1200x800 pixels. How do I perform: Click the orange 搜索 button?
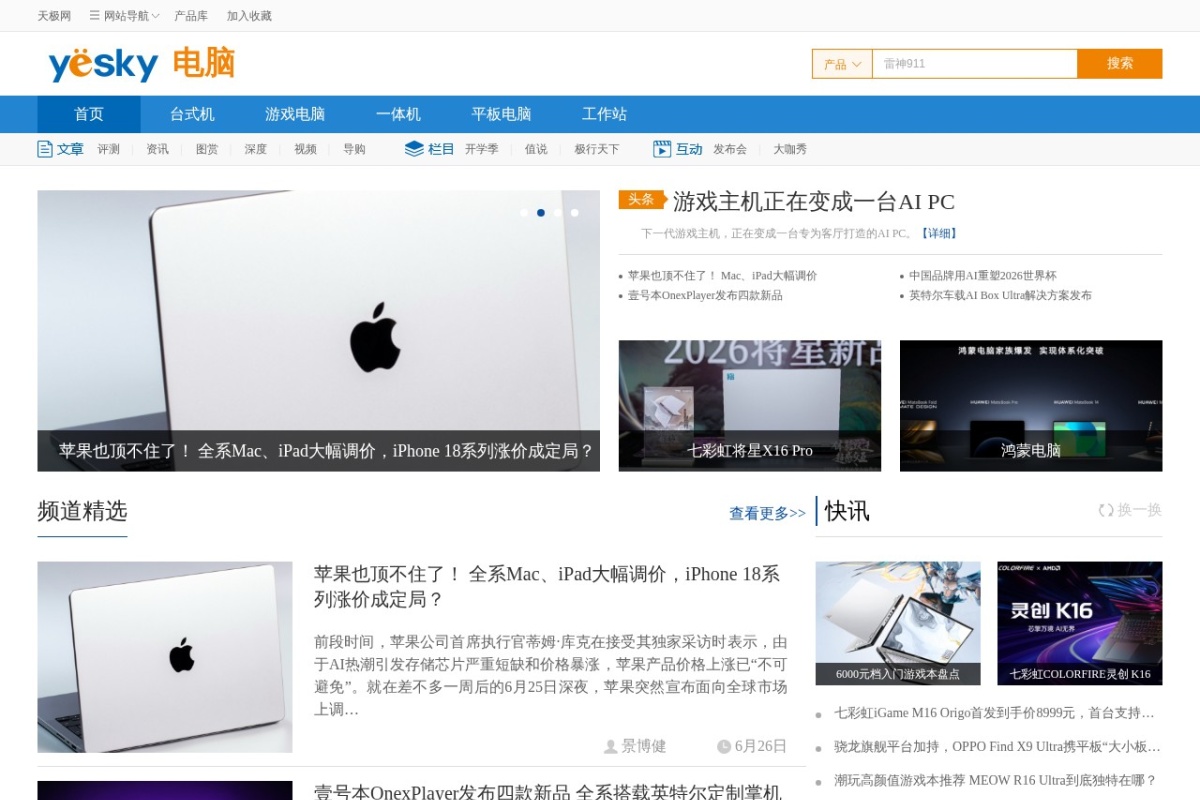click(1120, 64)
